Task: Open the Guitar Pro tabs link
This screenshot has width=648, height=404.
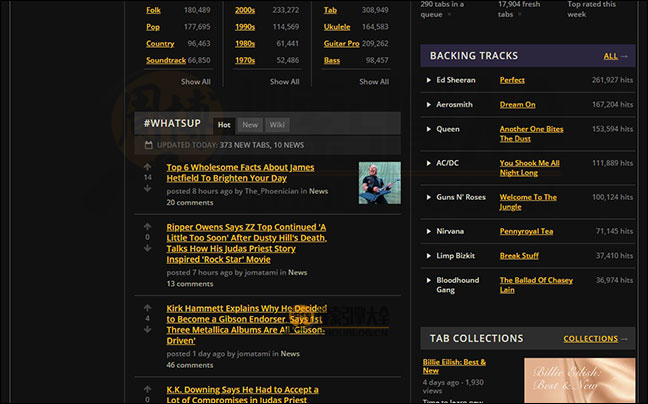Action: [x=341, y=44]
